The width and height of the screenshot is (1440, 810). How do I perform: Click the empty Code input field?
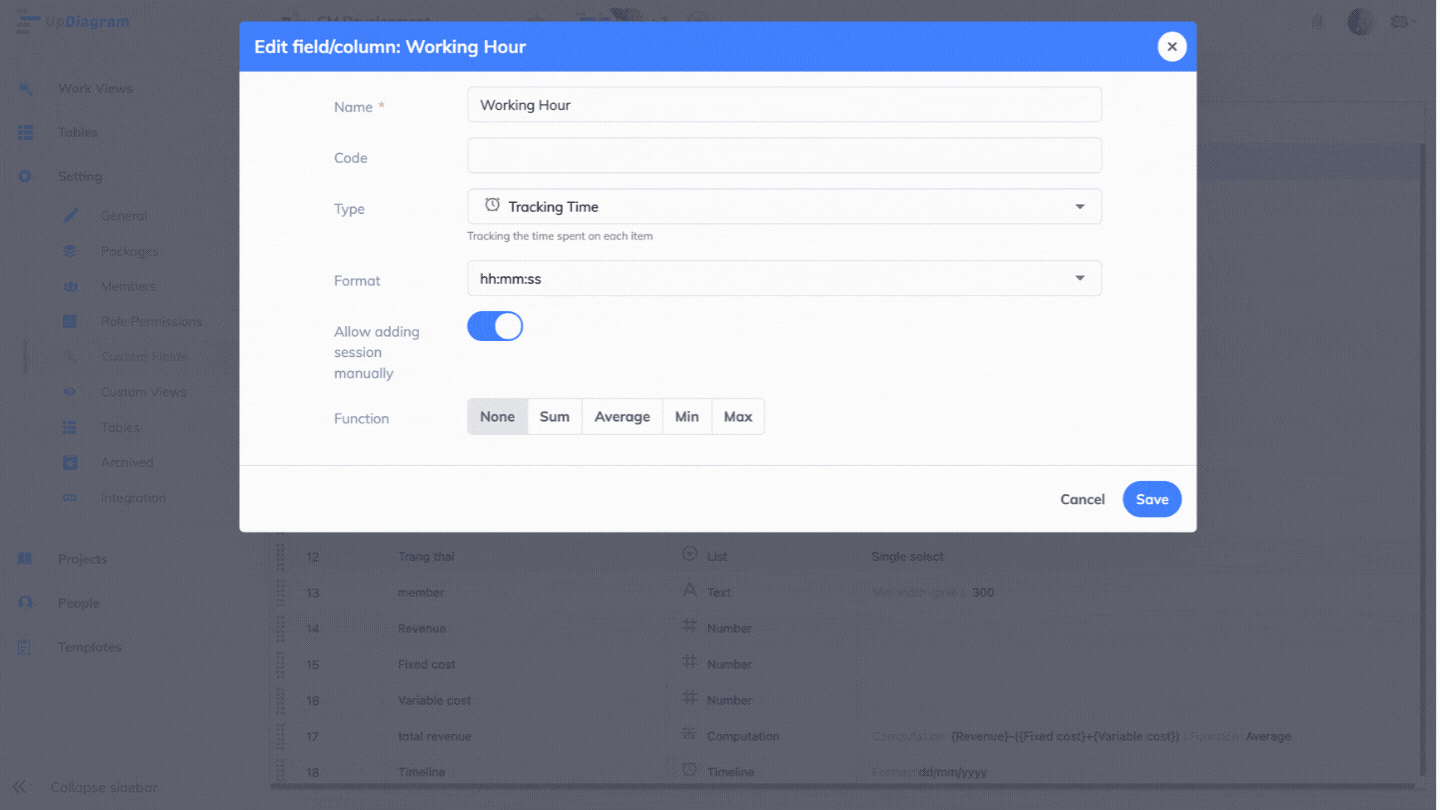click(x=784, y=156)
